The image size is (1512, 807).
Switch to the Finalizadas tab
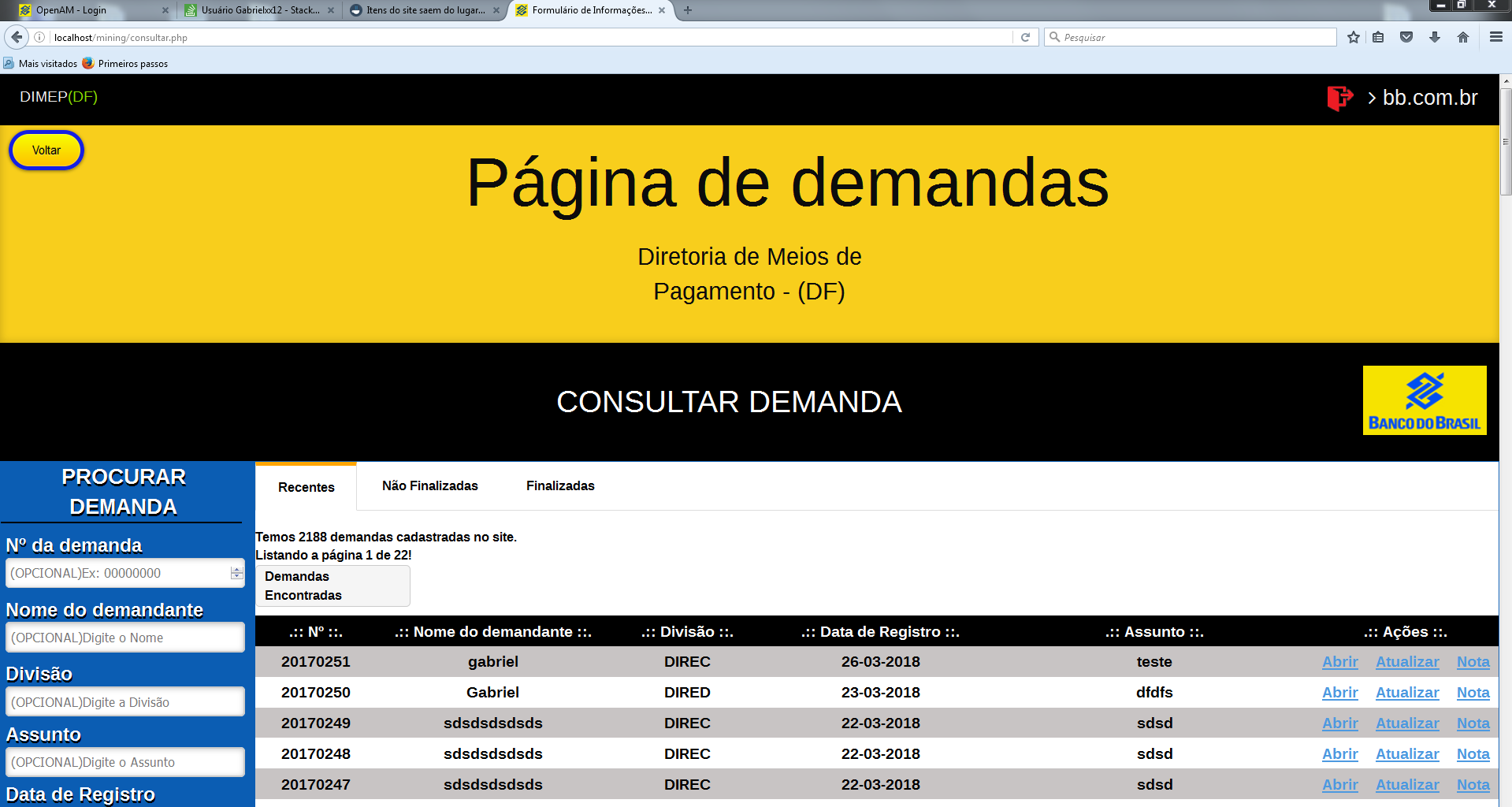click(x=560, y=486)
